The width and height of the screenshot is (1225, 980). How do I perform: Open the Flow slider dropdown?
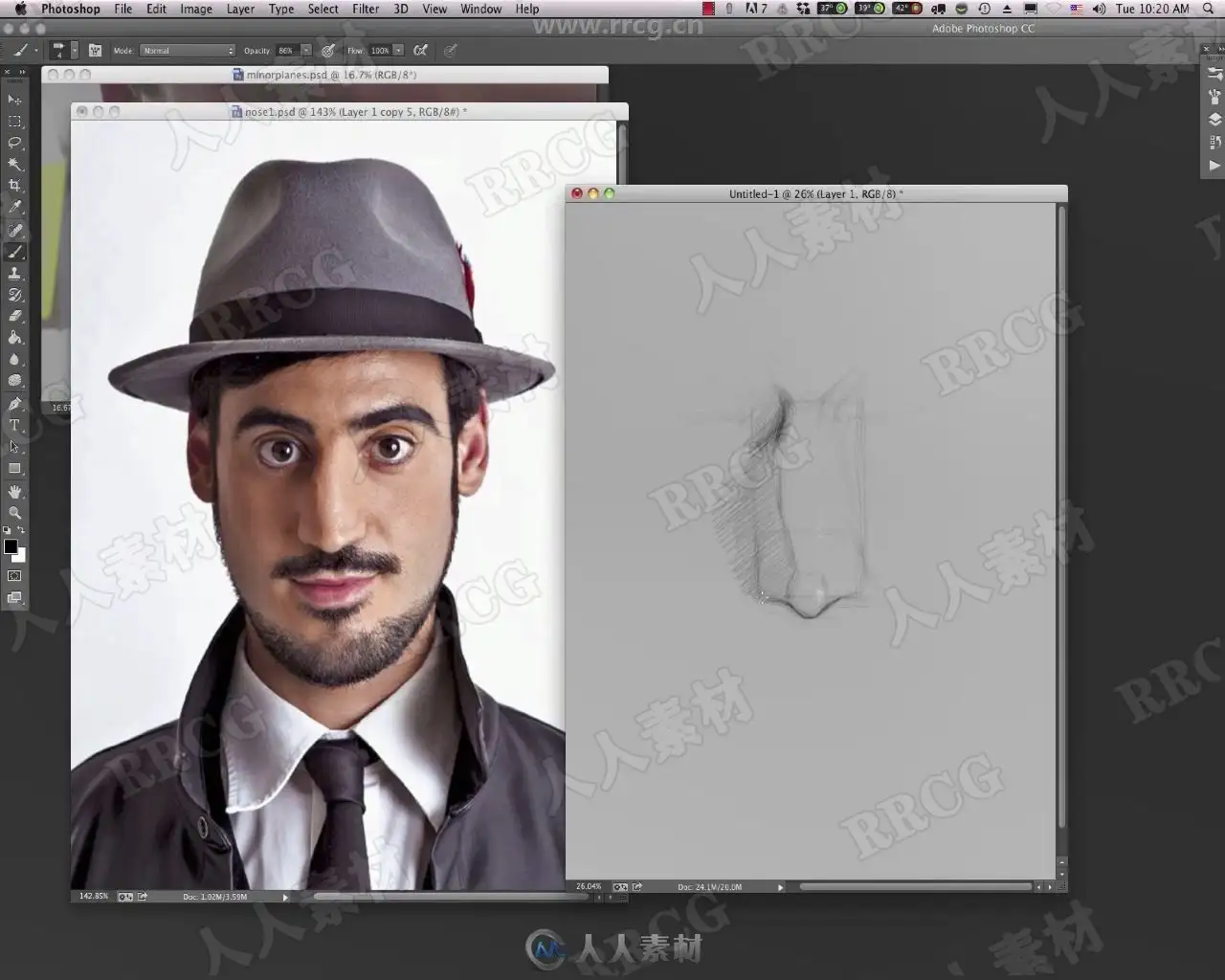coord(398,50)
